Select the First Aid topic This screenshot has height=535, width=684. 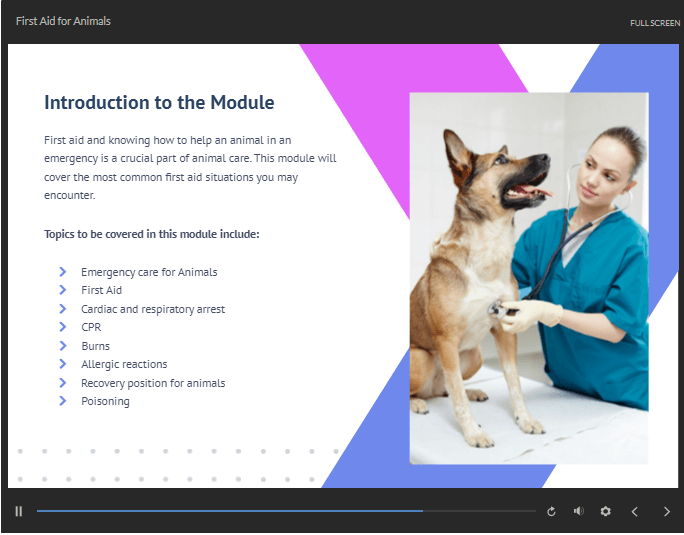pyautogui.click(x=101, y=290)
